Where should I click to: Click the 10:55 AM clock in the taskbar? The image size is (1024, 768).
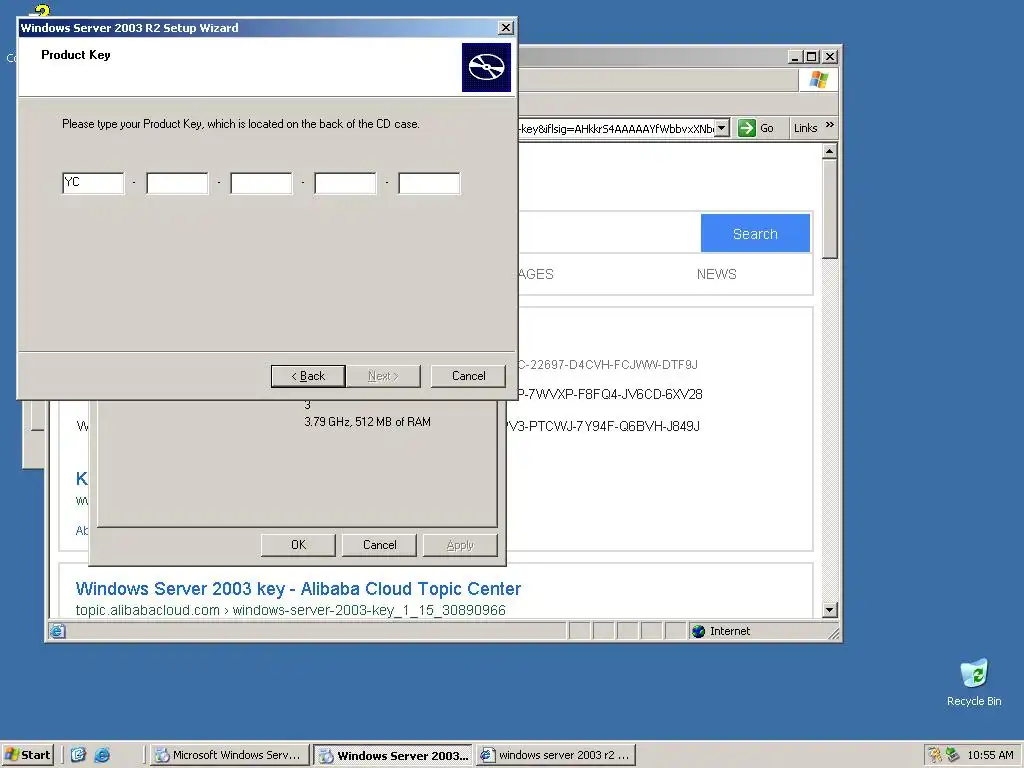990,755
